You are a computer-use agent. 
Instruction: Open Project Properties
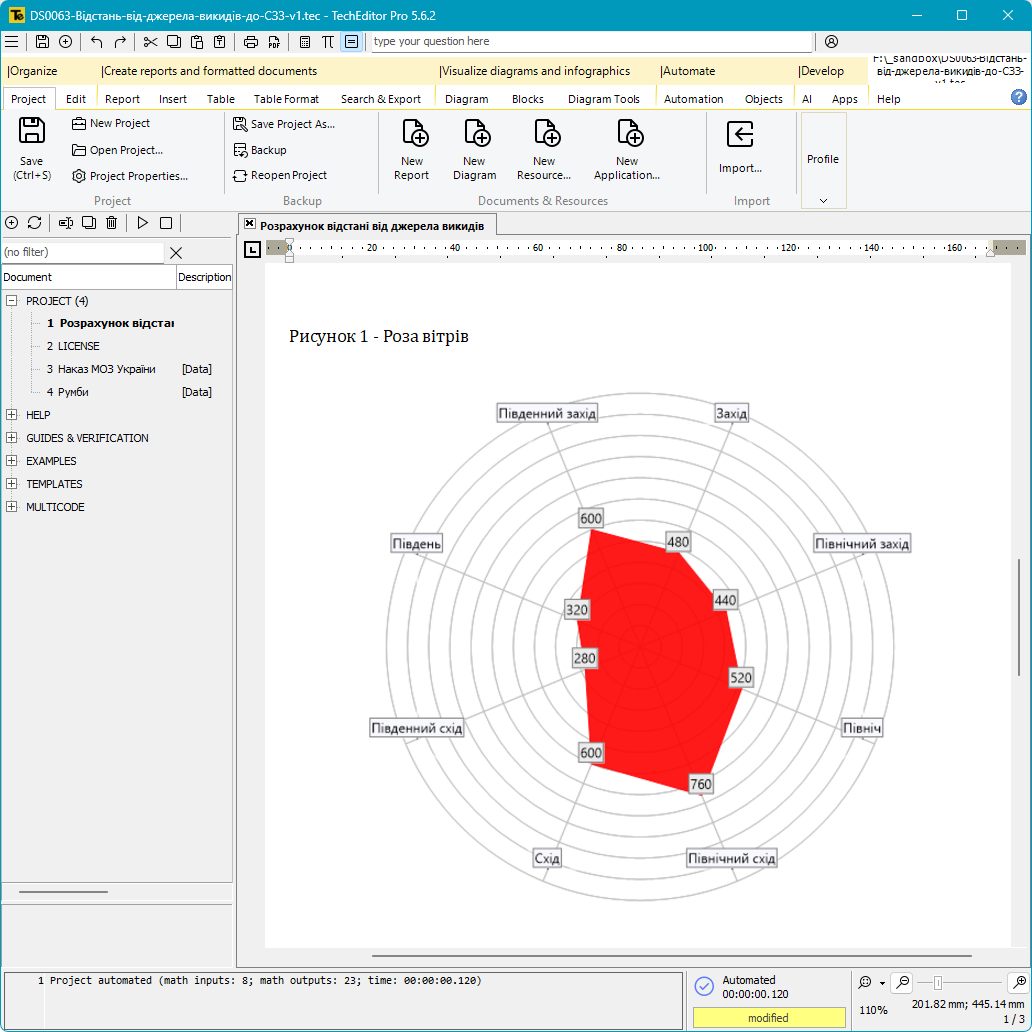[x=130, y=176]
